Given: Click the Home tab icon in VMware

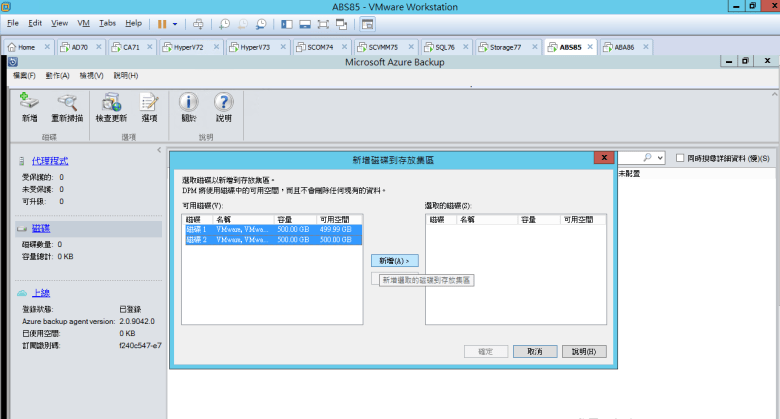Looking at the screenshot, I should click(x=12, y=47).
